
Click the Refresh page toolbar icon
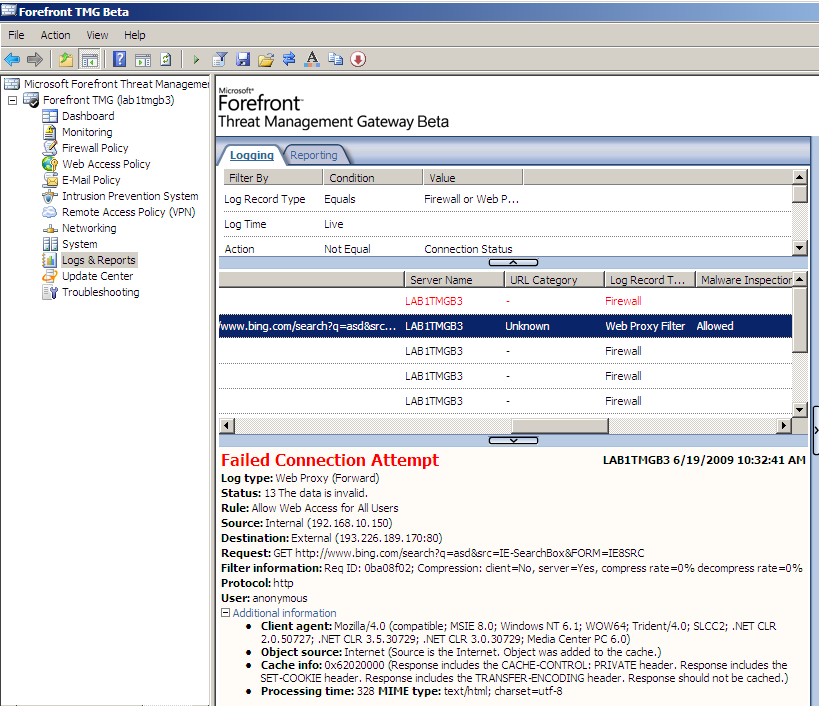coord(166,60)
